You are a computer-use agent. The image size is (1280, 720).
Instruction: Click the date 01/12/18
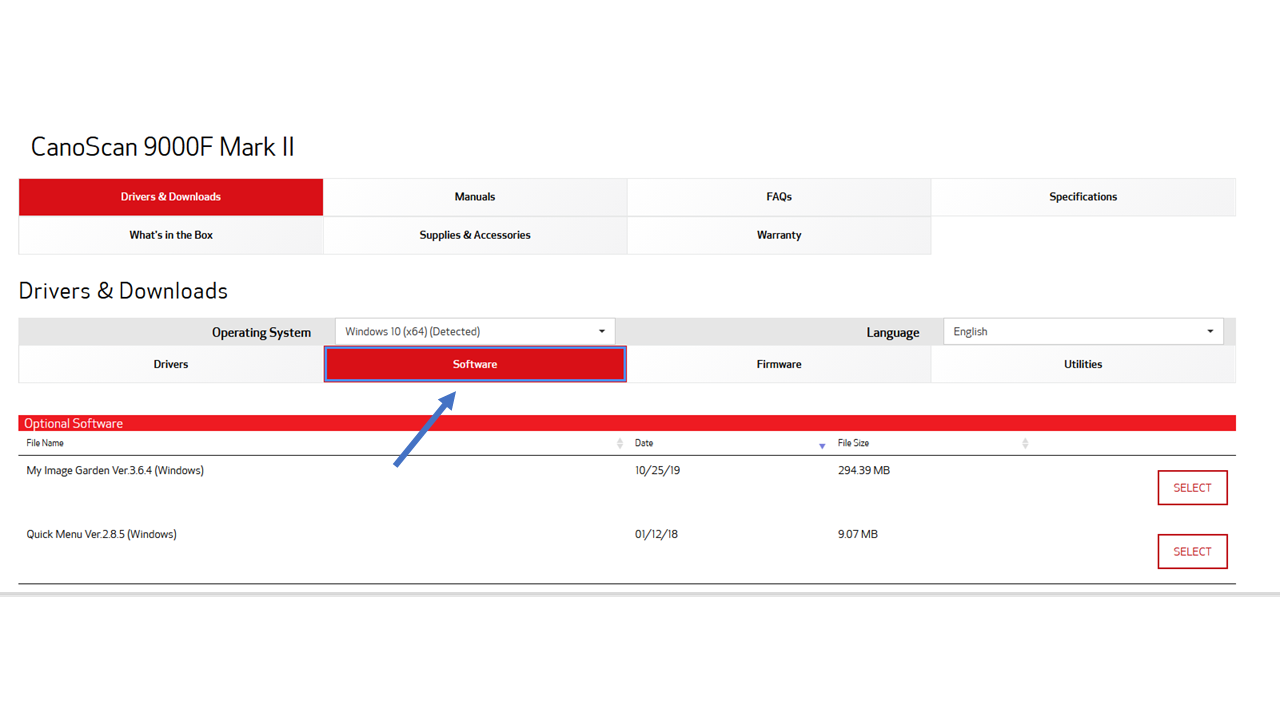tap(656, 534)
